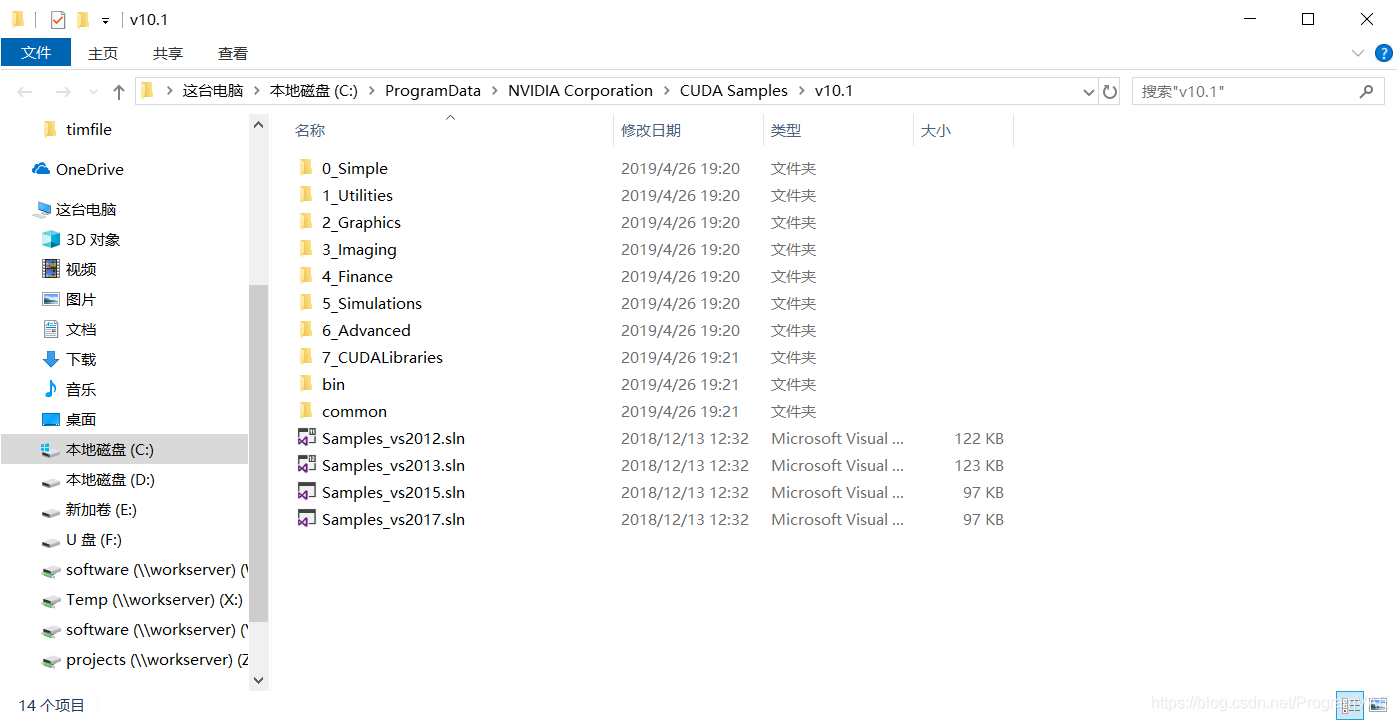The width and height of the screenshot is (1398, 721).
Task: Select the Samples_vs2017.sln solution file icon
Action: coord(307,519)
